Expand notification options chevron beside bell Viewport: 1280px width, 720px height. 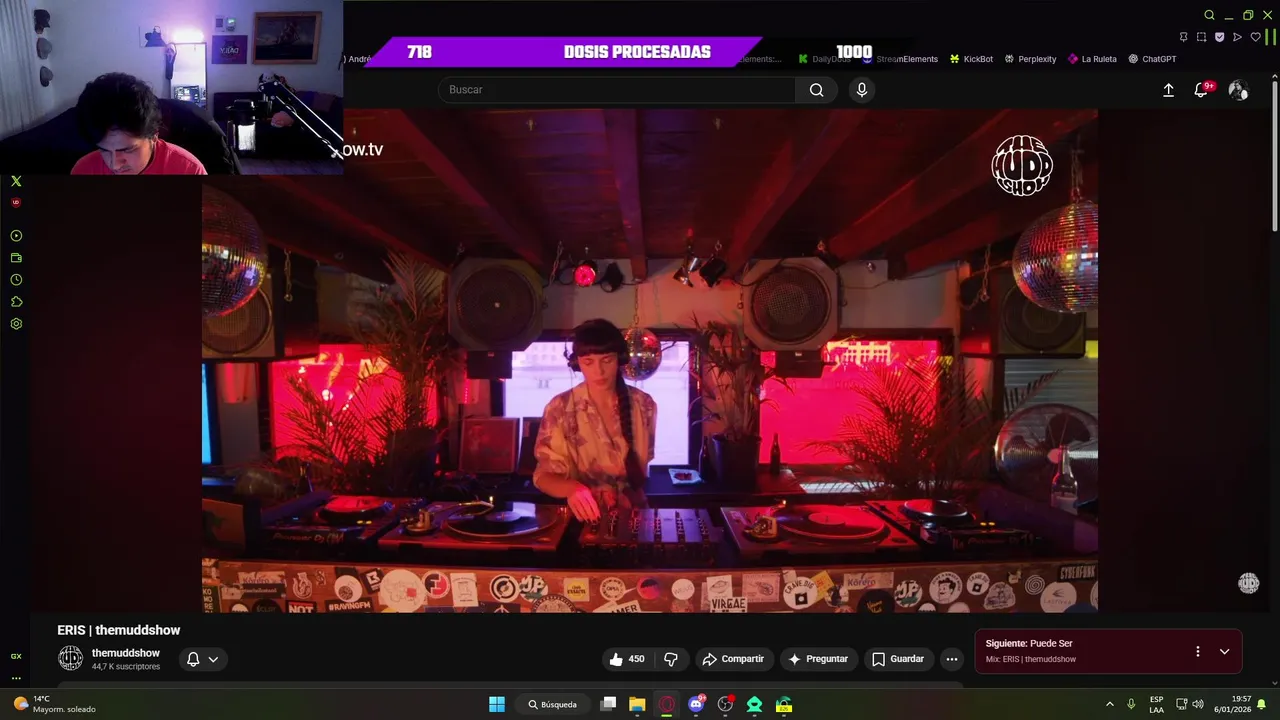pyautogui.click(x=213, y=659)
